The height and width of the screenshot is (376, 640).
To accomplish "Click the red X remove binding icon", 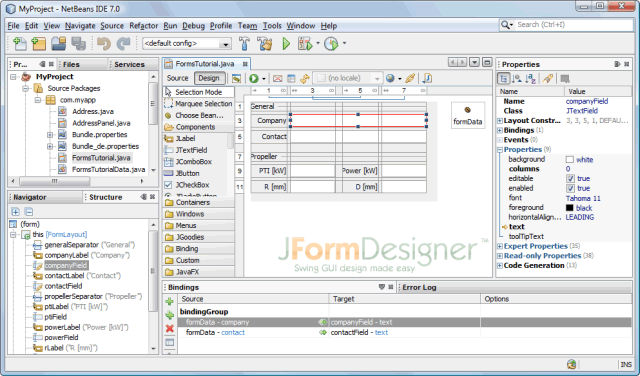I will point(170,328).
